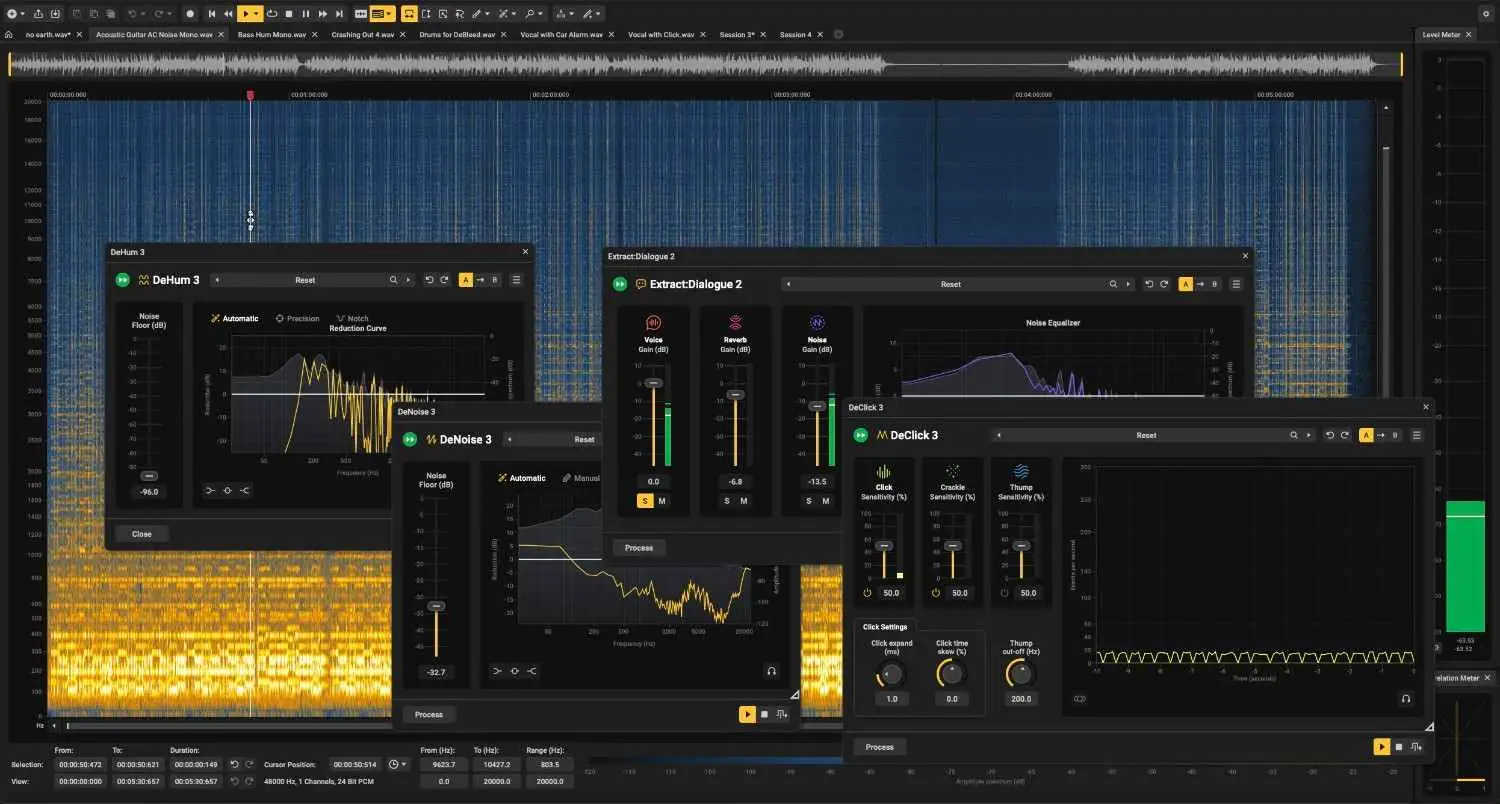The height and width of the screenshot is (804, 1500).
Task: Click the Extract:Dialogue 2 redo arrow icon
Action: (x=1163, y=284)
